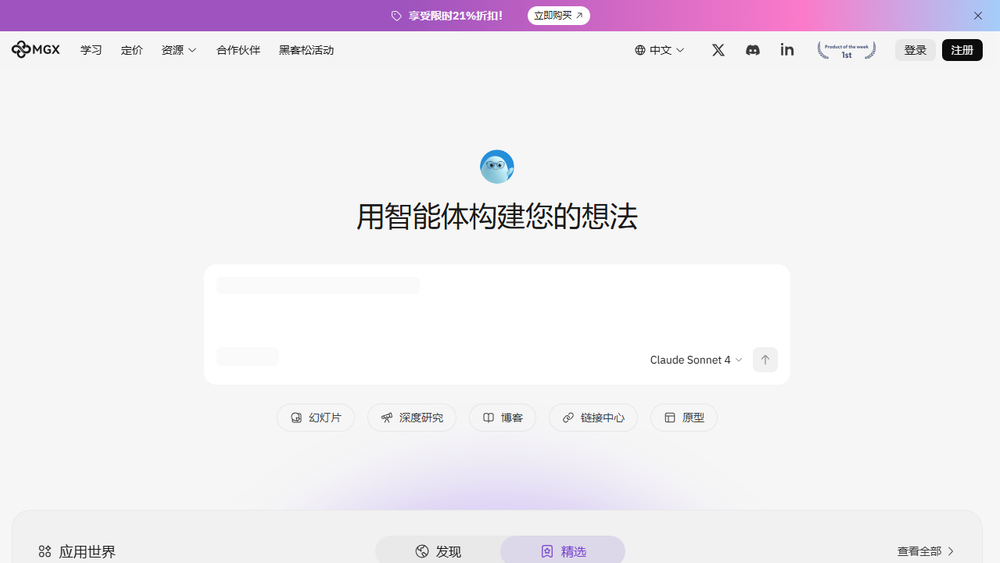Open the 学习 menu item
Viewport: 1000px width, 563px height.
[91, 50]
